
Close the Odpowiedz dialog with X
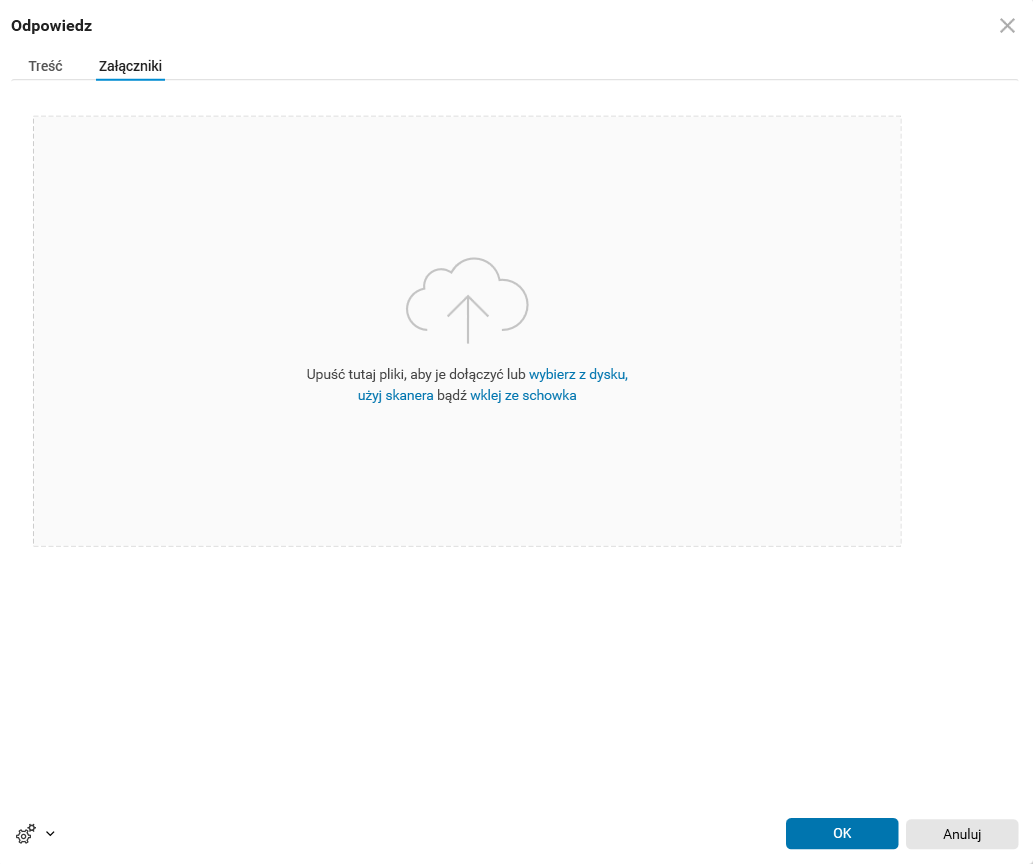pos(1007,26)
